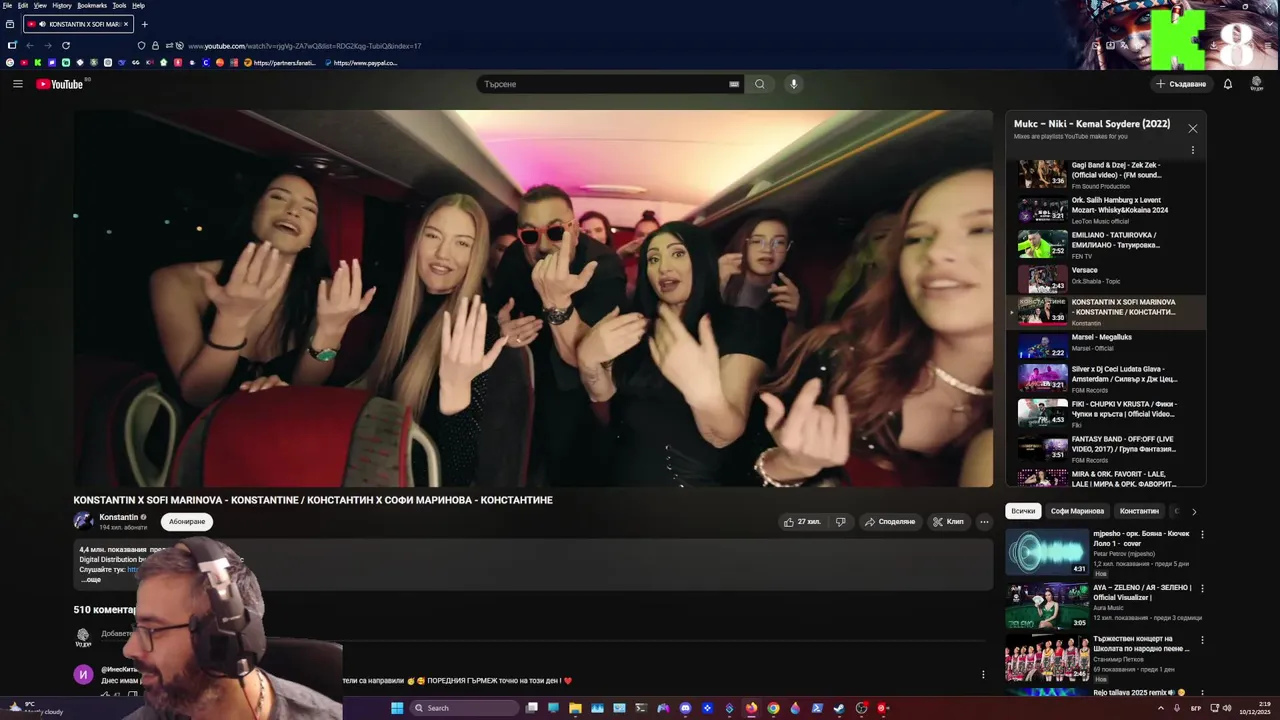Open the playlist panel three-dot options
This screenshot has height=720, width=1280.
(x=1192, y=150)
